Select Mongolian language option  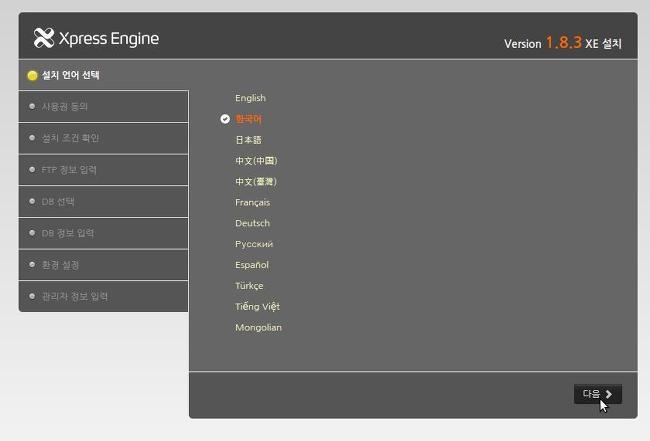point(258,327)
